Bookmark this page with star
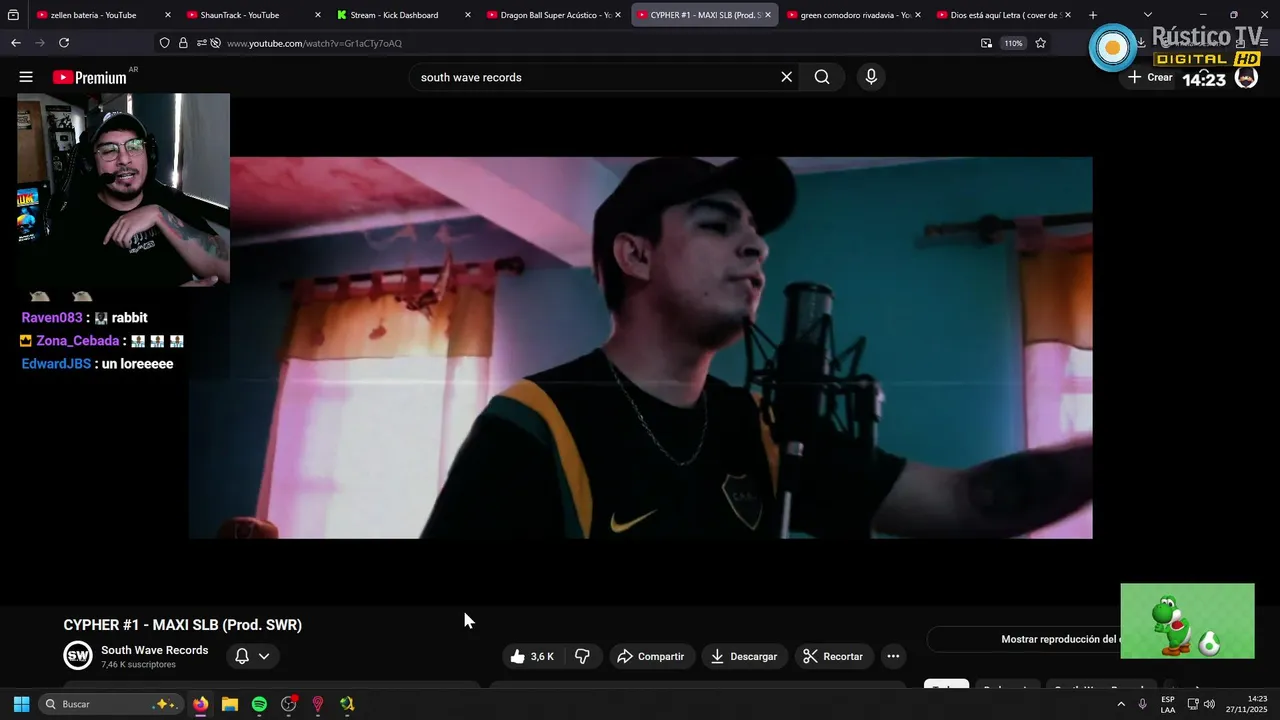Image resolution: width=1280 pixels, height=720 pixels. pos(1040,43)
